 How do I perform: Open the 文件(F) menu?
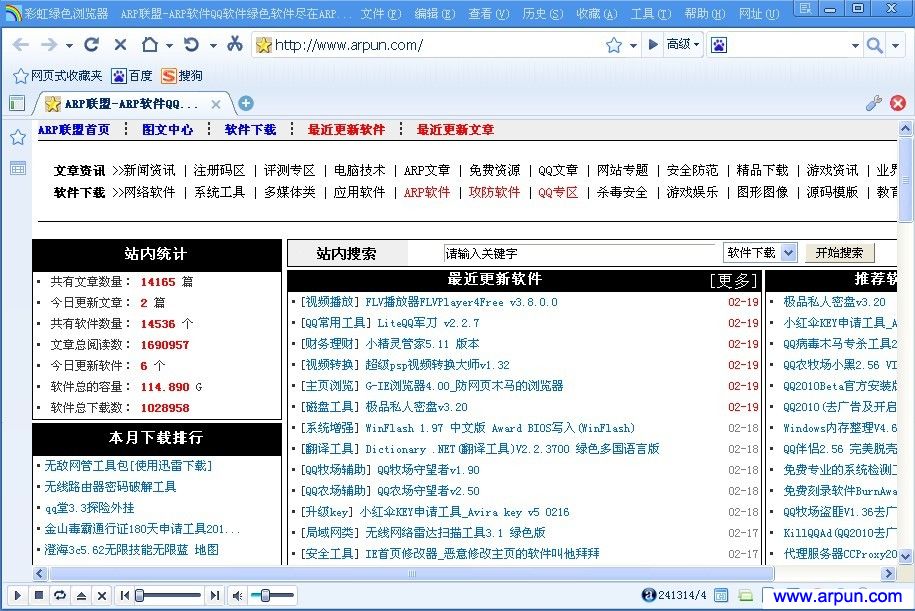pos(380,13)
